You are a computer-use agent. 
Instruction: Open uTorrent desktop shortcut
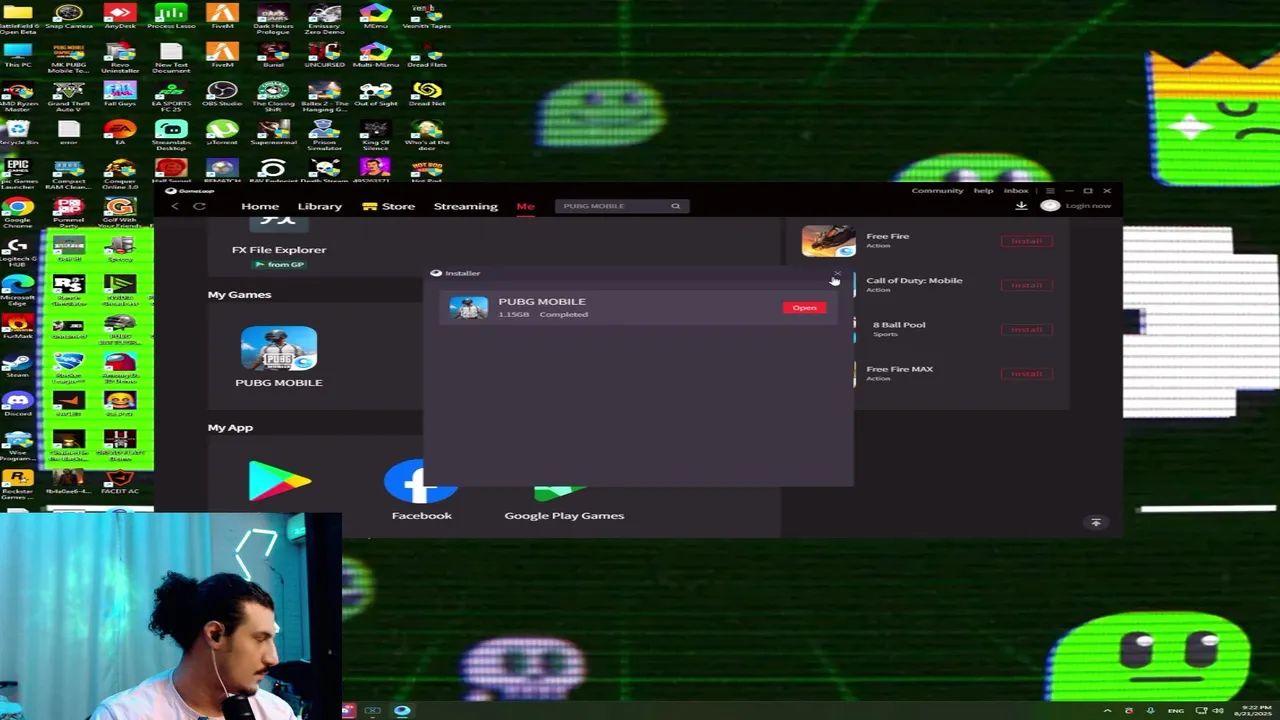click(x=222, y=133)
